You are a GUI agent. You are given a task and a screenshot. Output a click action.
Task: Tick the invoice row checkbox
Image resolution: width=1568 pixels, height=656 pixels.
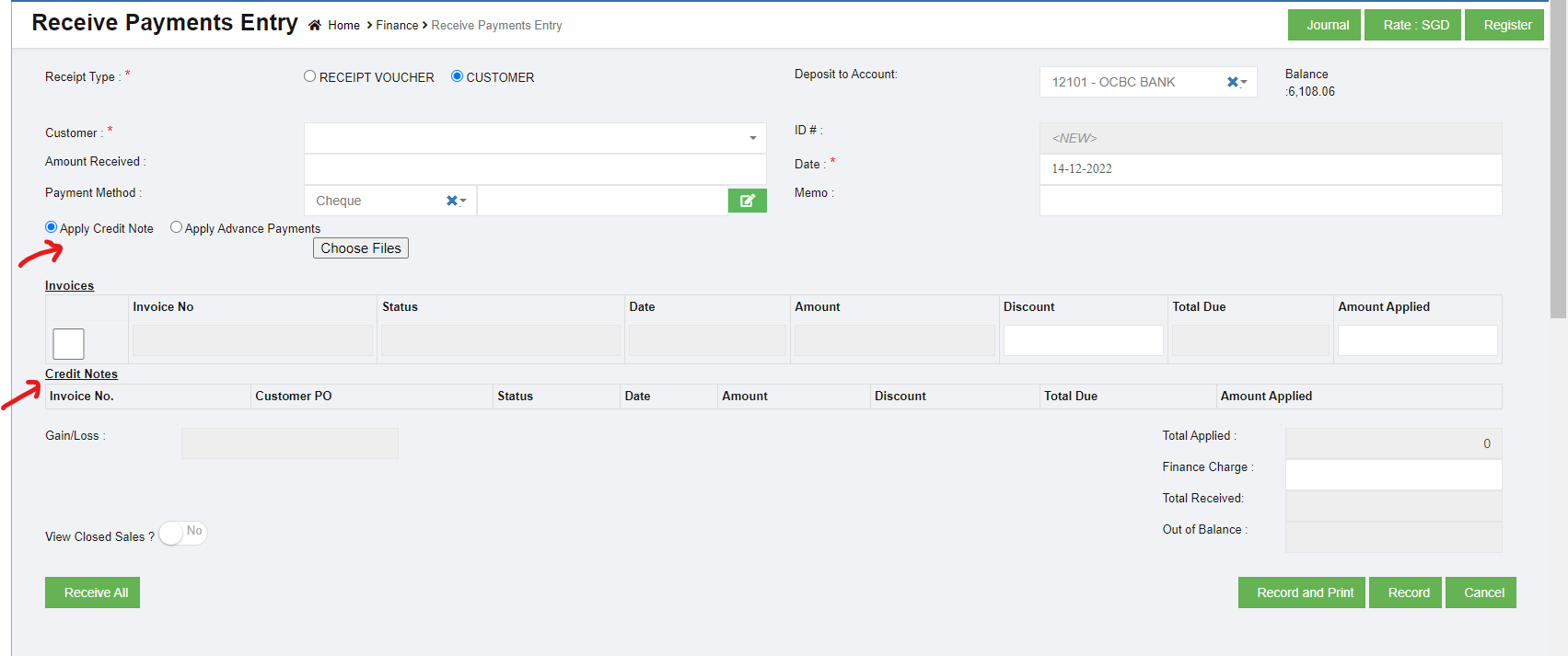[68, 344]
